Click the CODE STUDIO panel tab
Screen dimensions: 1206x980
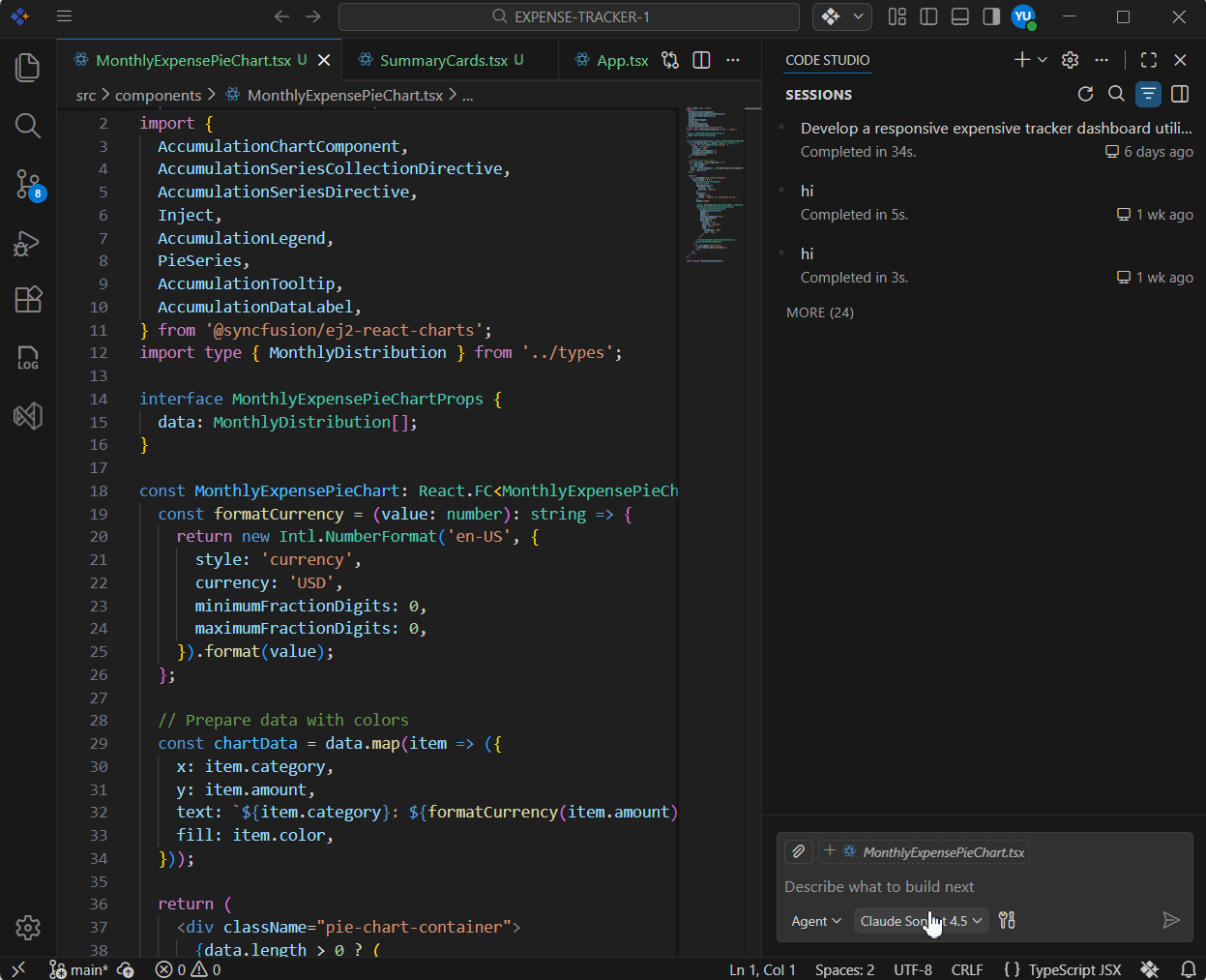827,60
